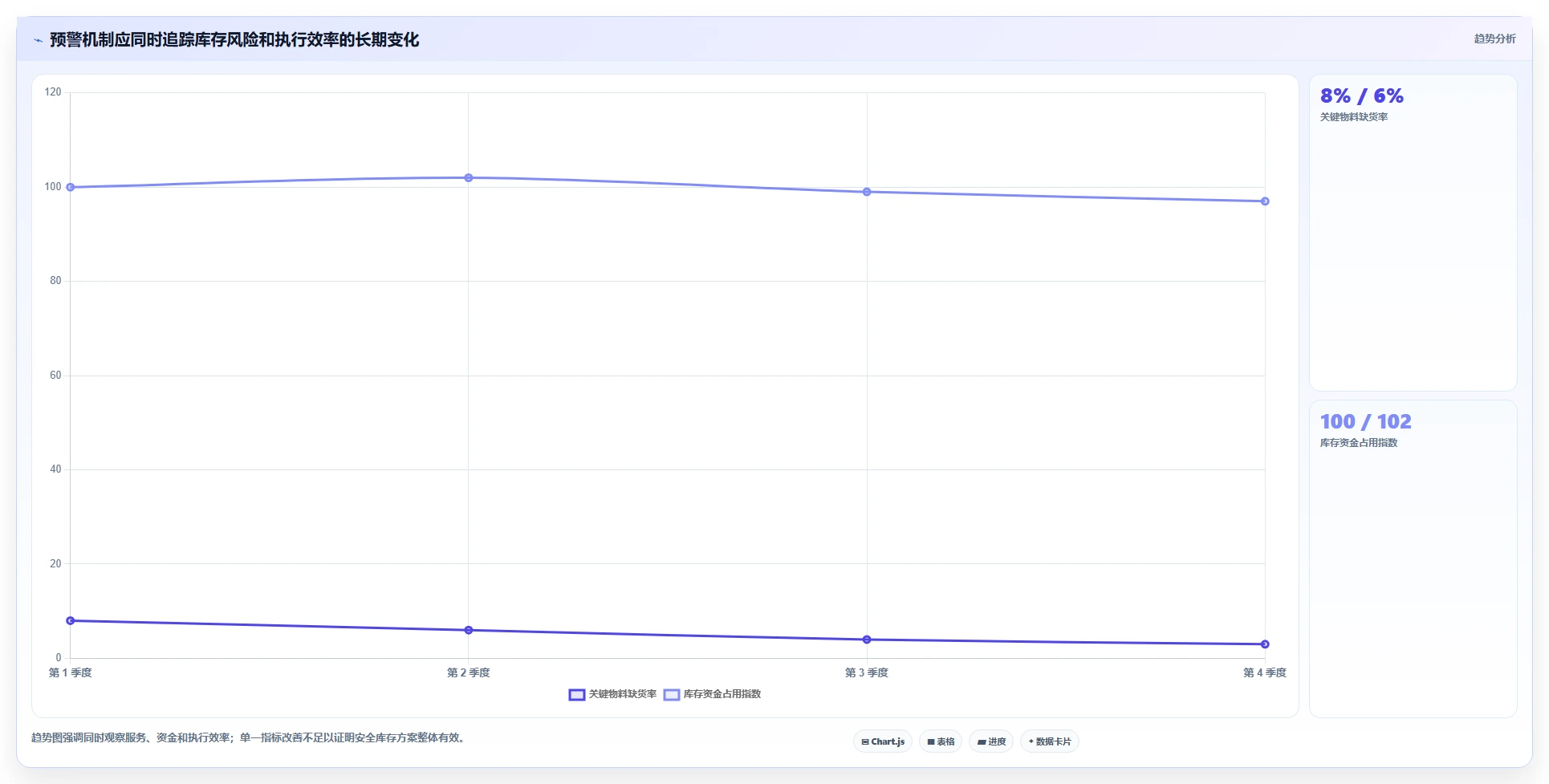Click 库存资金占用指数 label under 100 / 102
Viewport: 1549px width, 784px height.
coord(1359,443)
